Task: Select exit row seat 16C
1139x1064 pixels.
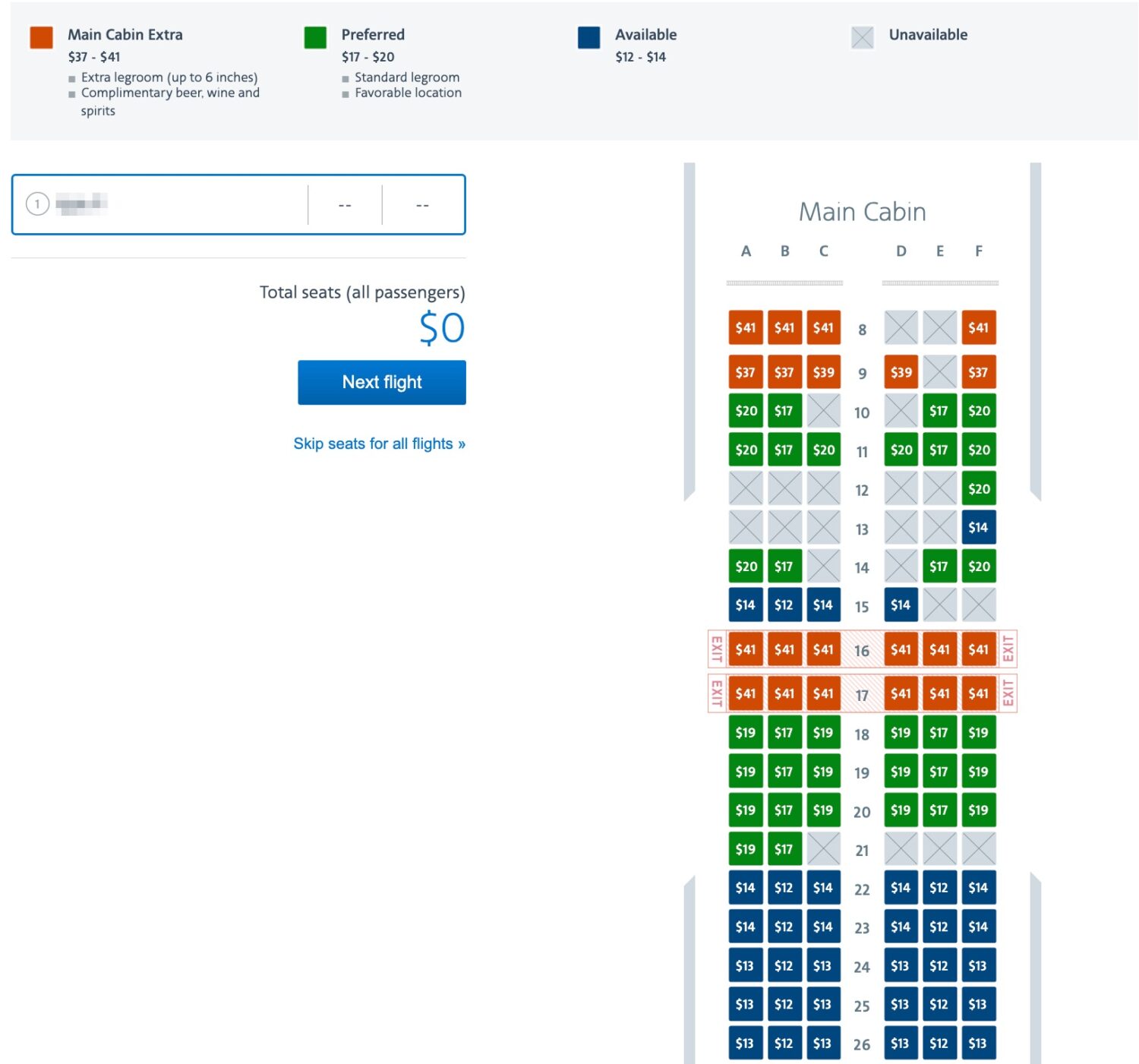Action: point(823,649)
